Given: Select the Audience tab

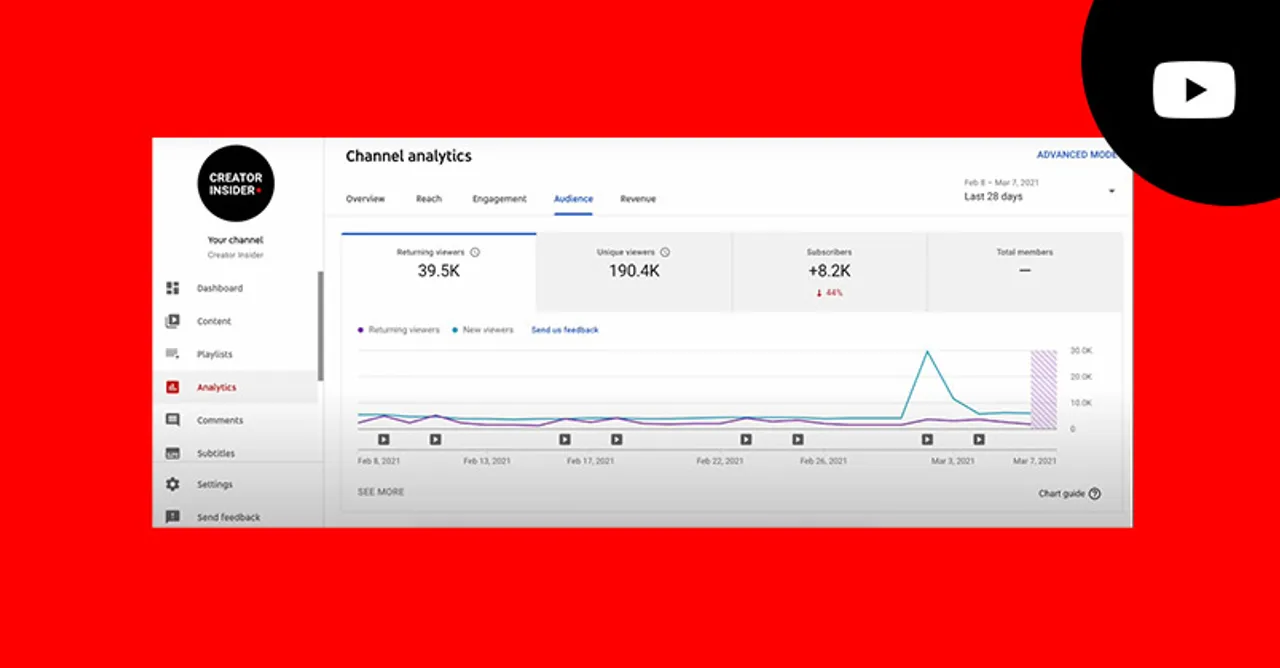Looking at the screenshot, I should click(x=573, y=199).
